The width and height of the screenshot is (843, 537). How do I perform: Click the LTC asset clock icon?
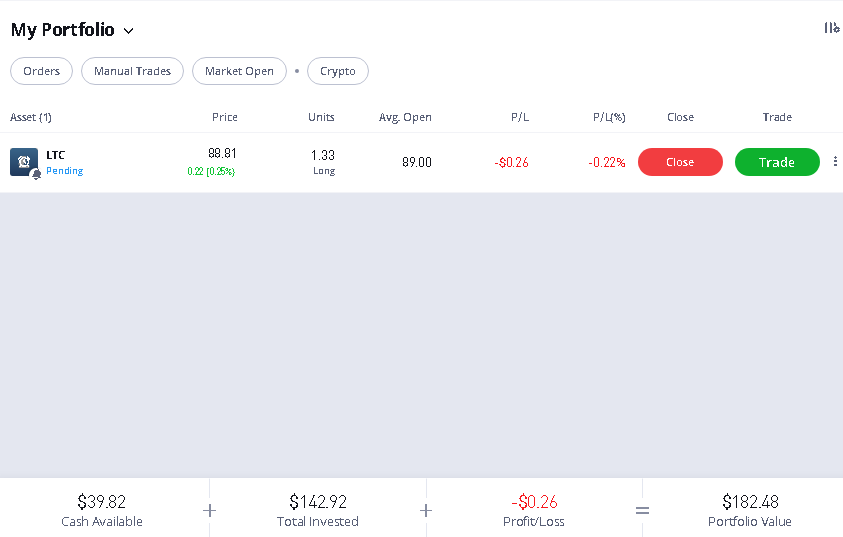coord(23,161)
